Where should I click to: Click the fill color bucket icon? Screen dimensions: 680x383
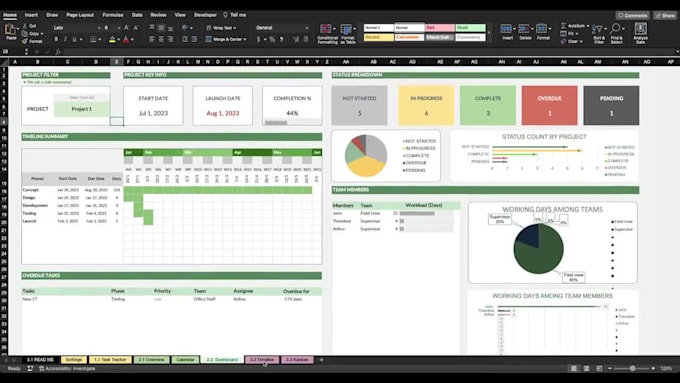[112, 39]
